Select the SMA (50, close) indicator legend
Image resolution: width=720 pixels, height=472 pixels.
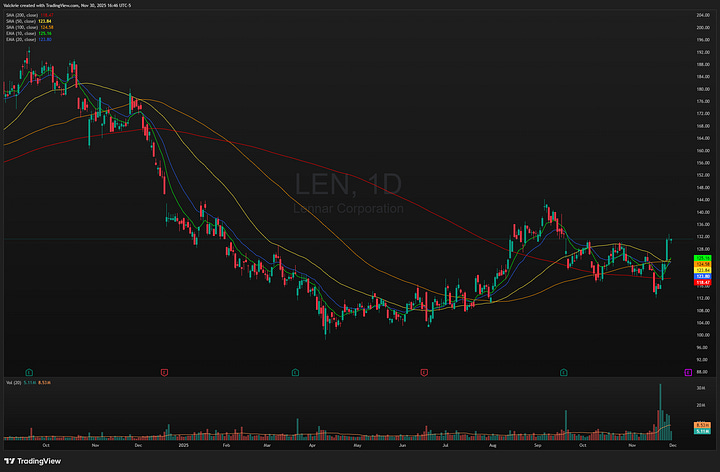point(28,21)
